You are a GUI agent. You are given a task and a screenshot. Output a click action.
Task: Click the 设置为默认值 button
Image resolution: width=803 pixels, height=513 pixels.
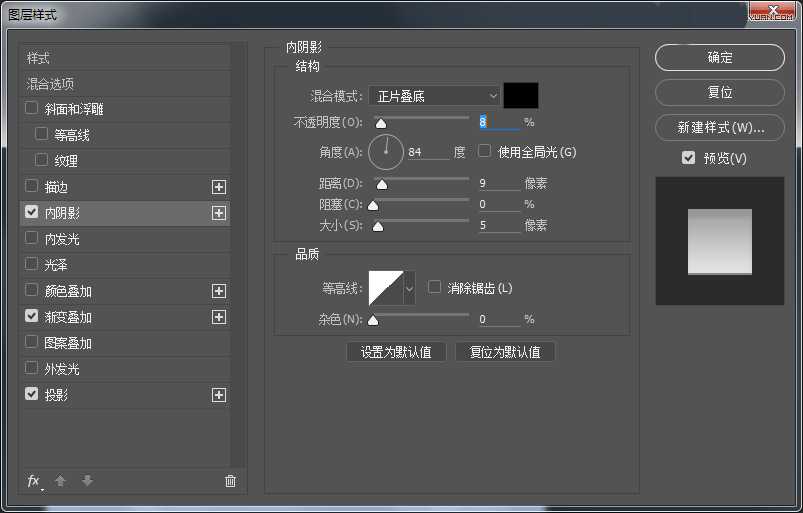point(396,352)
